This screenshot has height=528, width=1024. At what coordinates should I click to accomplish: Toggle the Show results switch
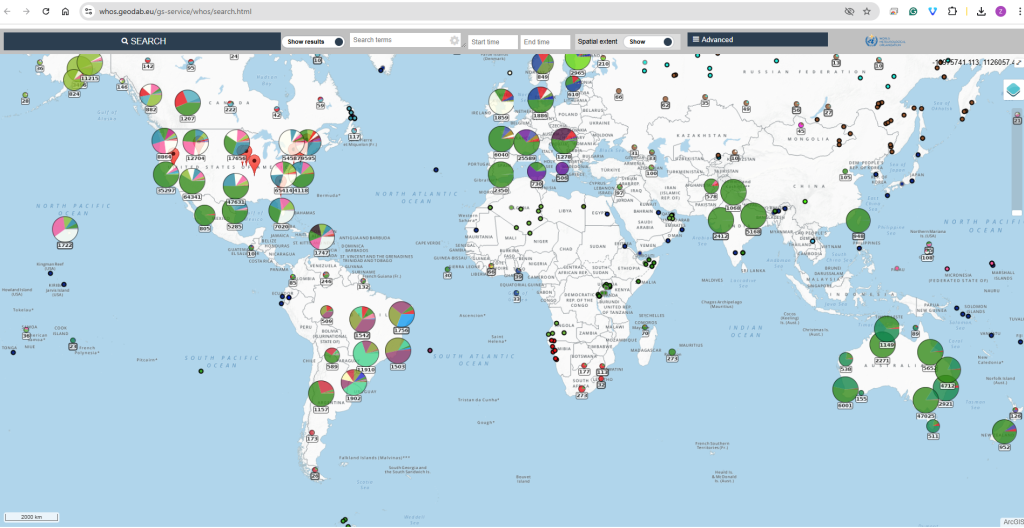pyautogui.click(x=338, y=41)
